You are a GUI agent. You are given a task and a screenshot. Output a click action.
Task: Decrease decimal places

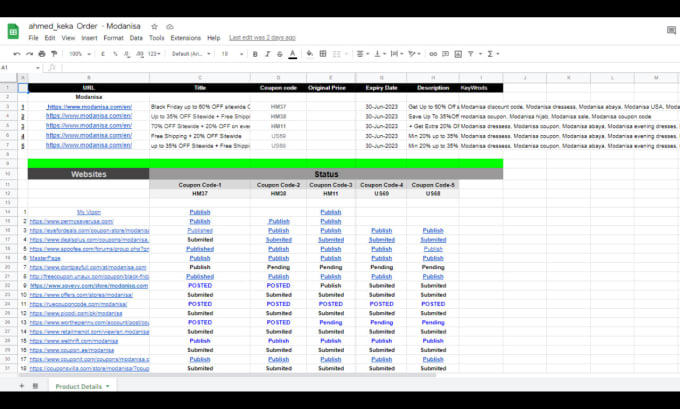(127, 54)
